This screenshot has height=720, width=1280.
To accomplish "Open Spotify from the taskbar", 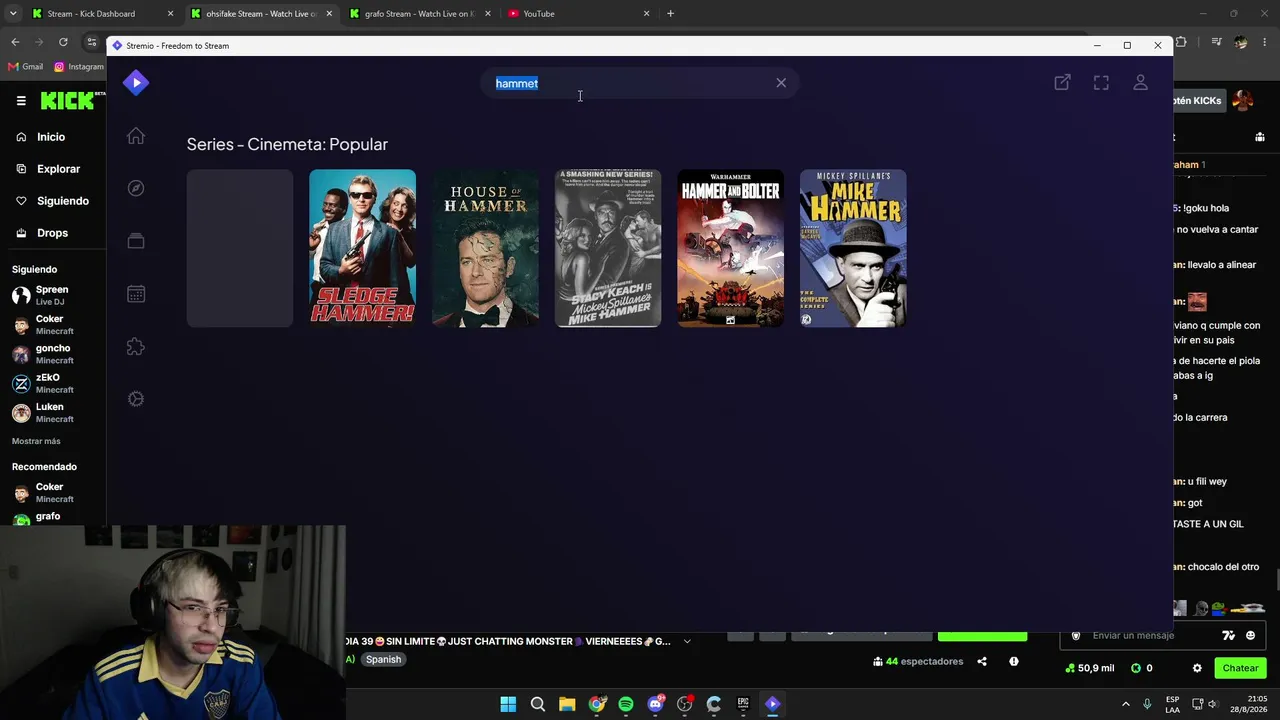I will [626, 704].
